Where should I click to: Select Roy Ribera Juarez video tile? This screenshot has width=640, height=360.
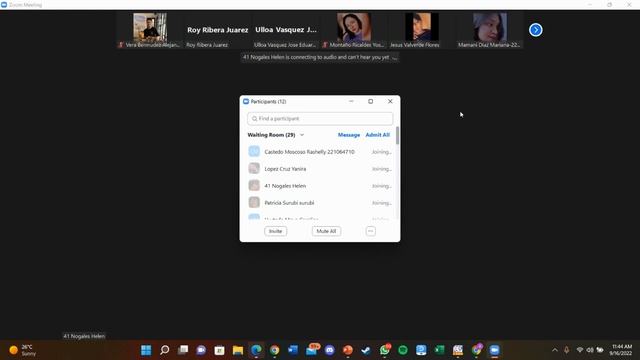(218, 30)
